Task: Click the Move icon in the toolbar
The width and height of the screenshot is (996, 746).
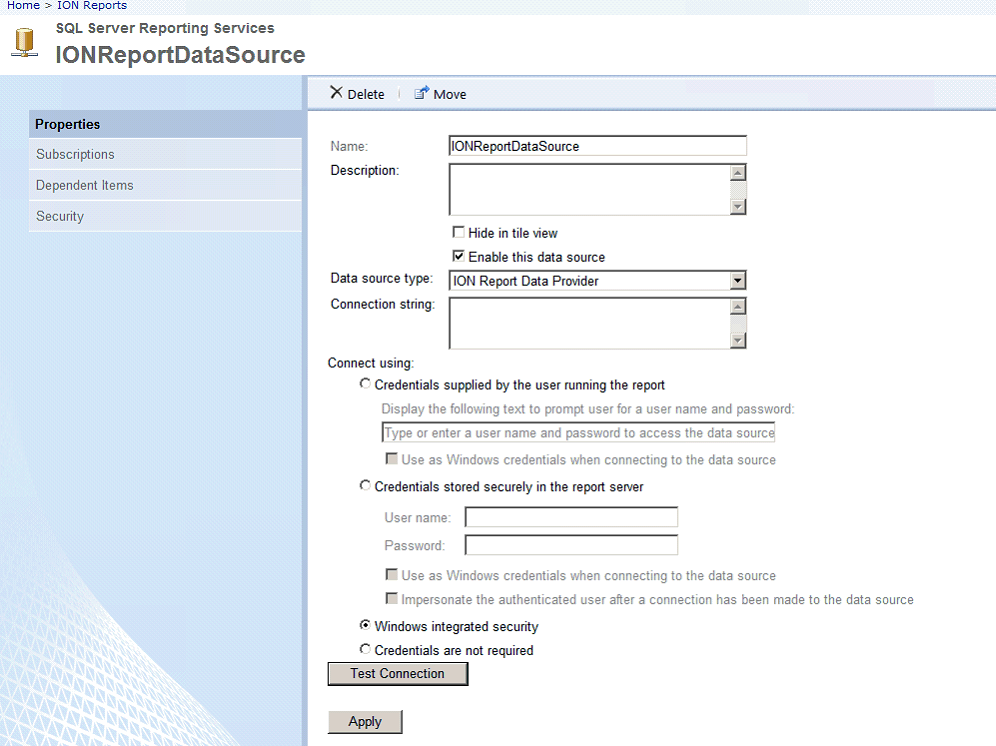Action: (x=422, y=93)
